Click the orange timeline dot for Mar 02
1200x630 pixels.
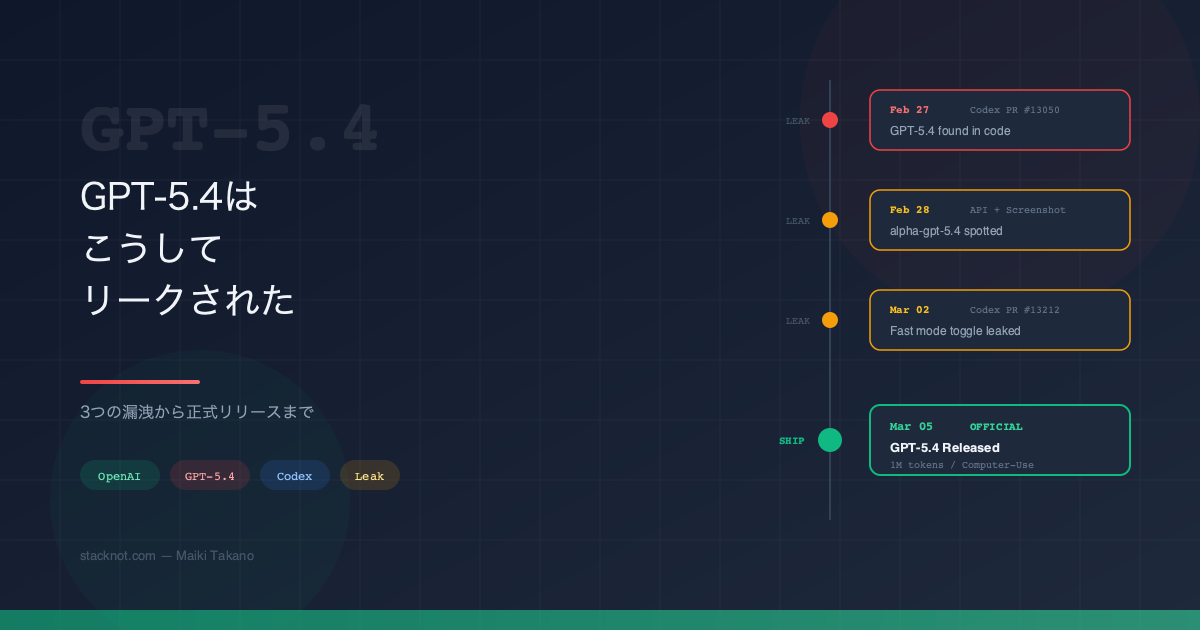830,320
